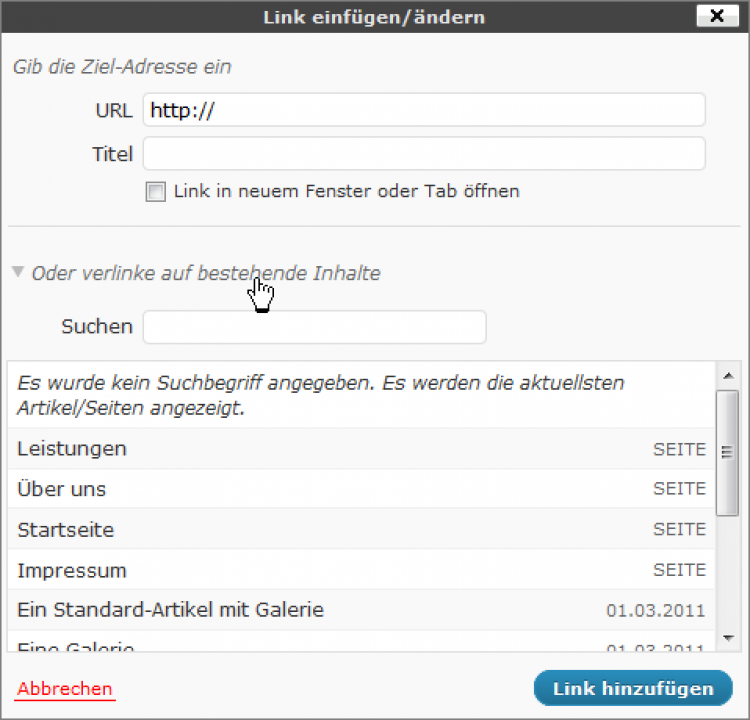Click the 'Link in neuem Fenster oder Tab öffnen' label
Screen dimensions: 750x720
tap(346, 191)
